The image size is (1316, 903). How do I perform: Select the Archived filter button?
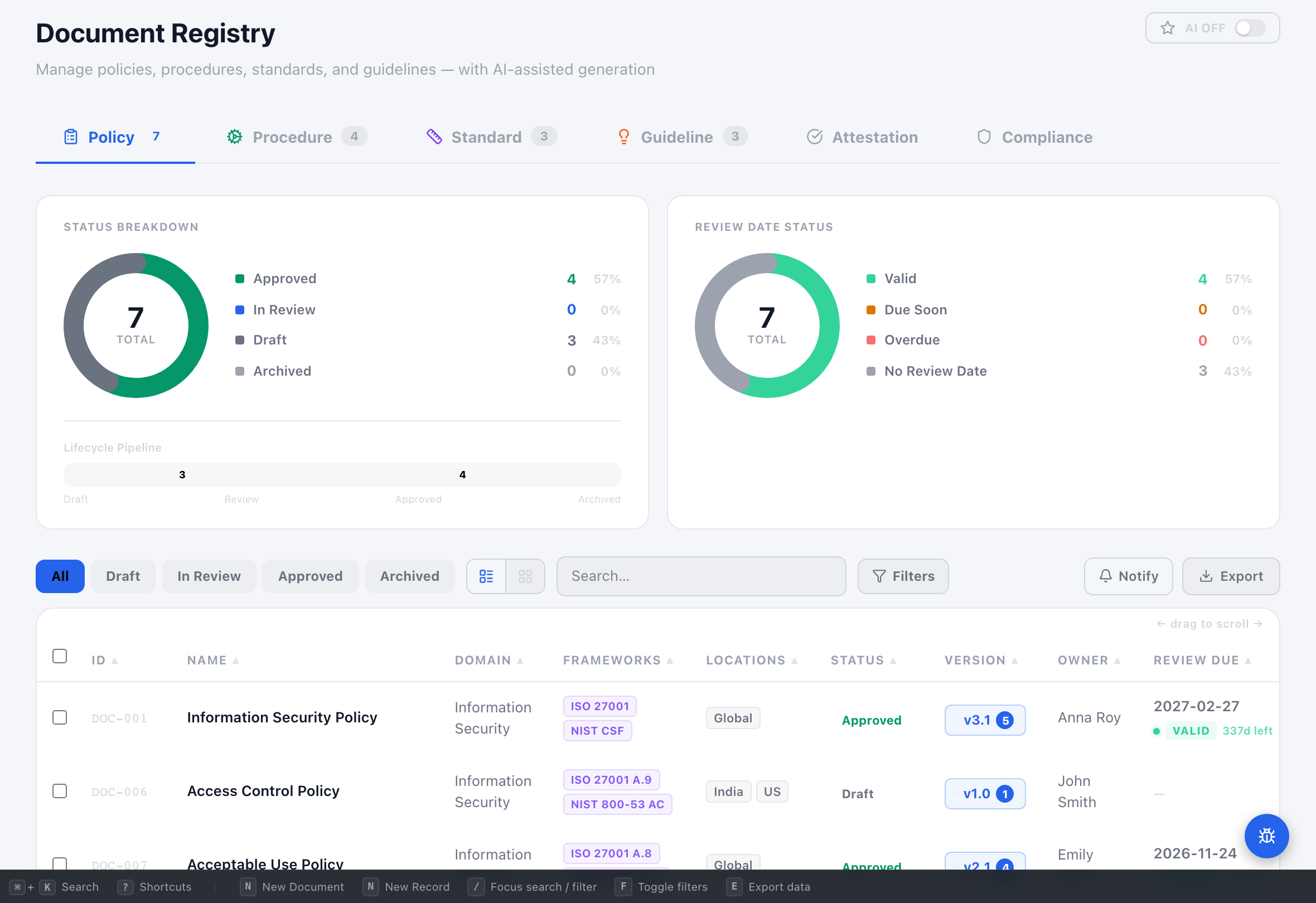pyautogui.click(x=409, y=576)
